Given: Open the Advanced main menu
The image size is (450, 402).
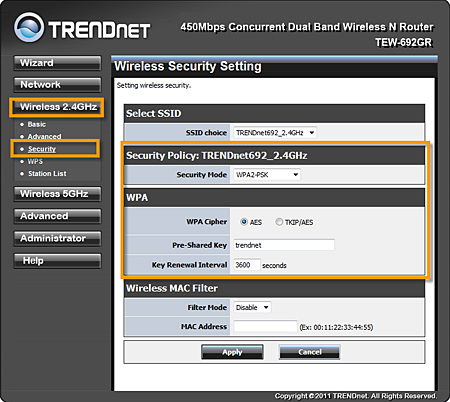Looking at the screenshot, I should click(57, 216).
